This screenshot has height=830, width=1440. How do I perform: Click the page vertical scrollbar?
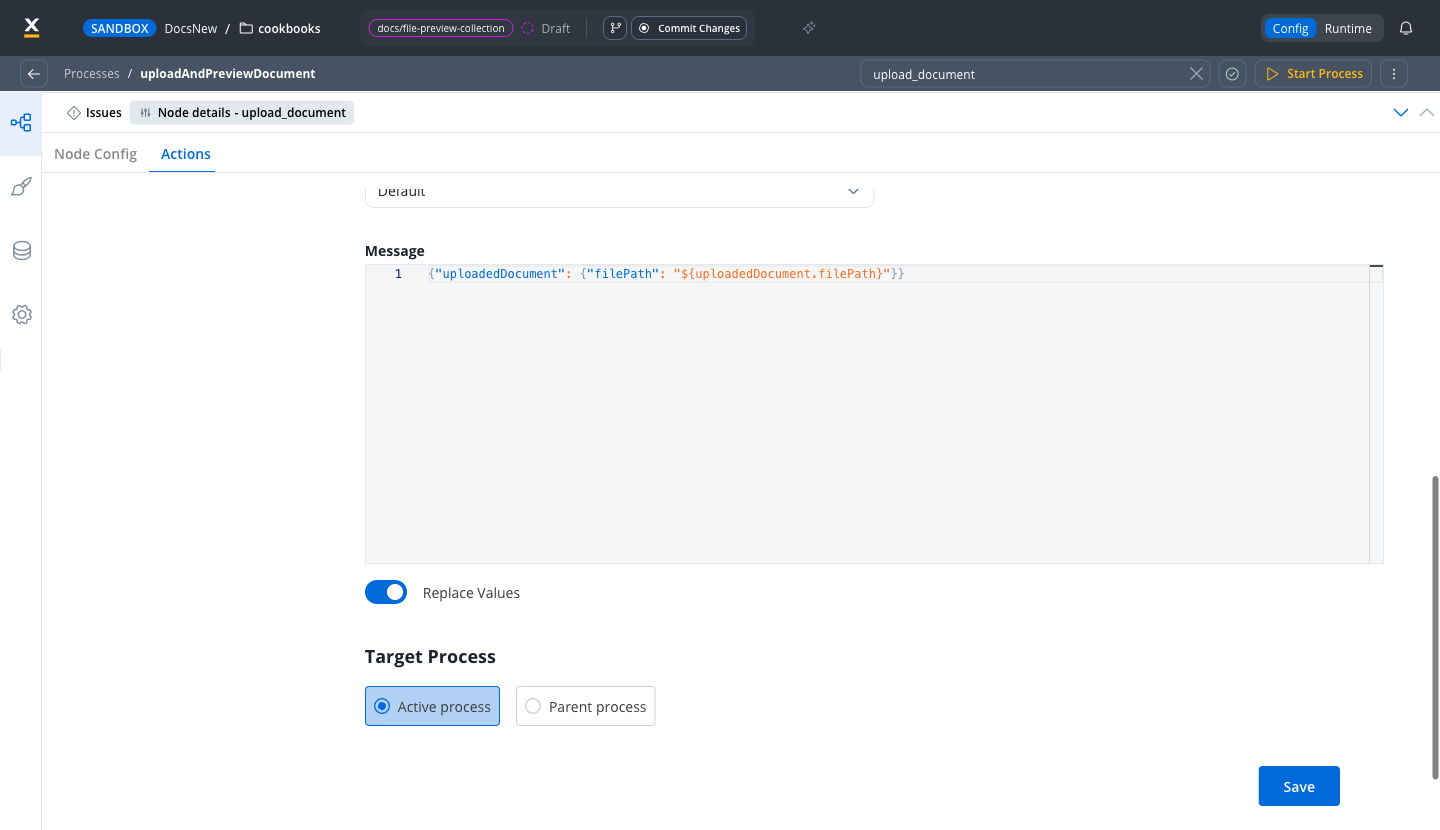[1435, 627]
